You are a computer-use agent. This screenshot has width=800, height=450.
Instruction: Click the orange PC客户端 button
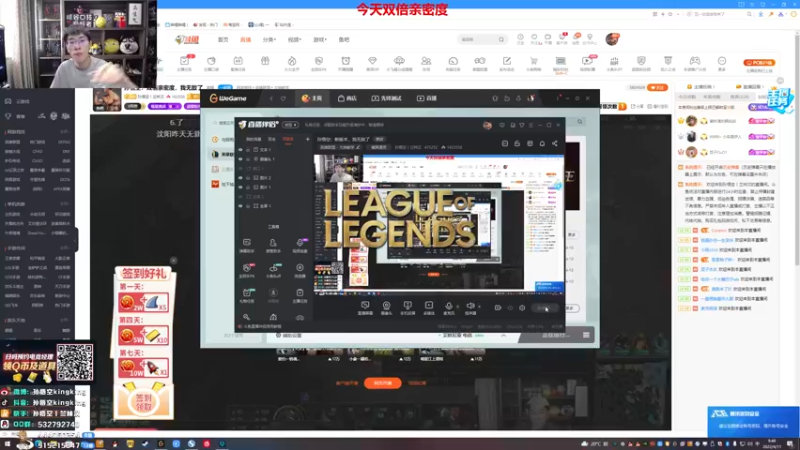(x=759, y=62)
